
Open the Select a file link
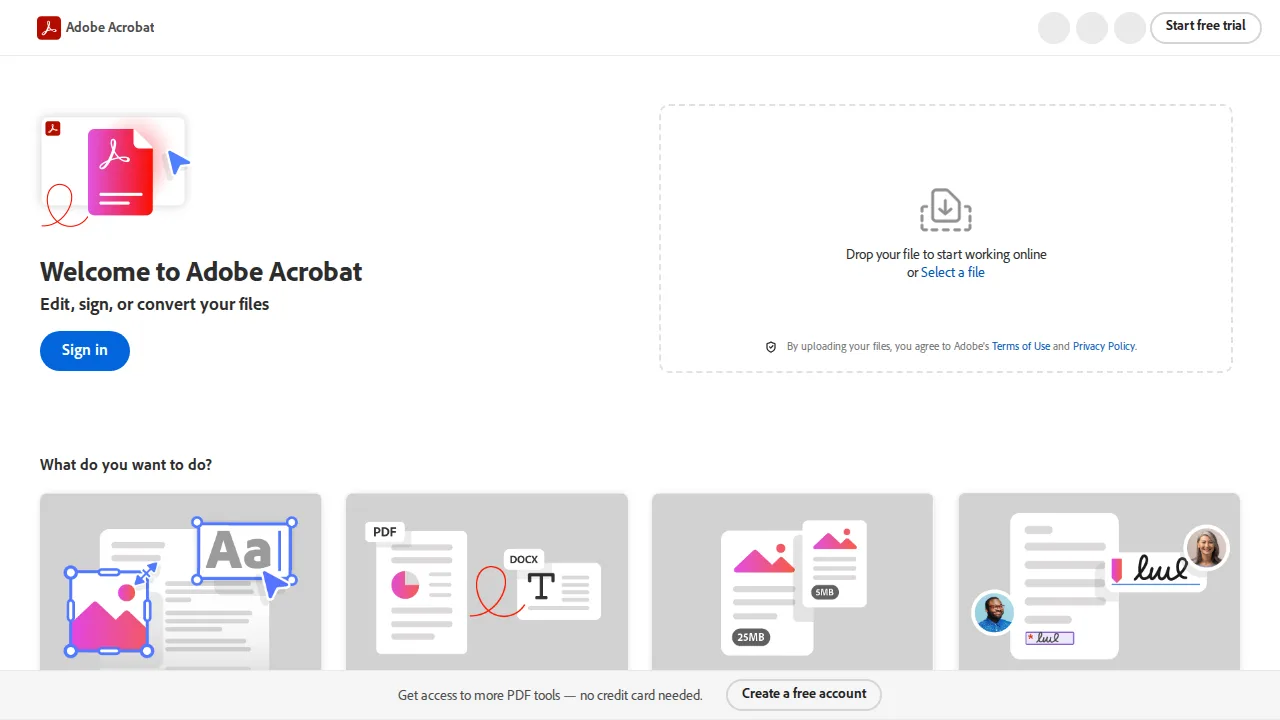click(x=953, y=273)
